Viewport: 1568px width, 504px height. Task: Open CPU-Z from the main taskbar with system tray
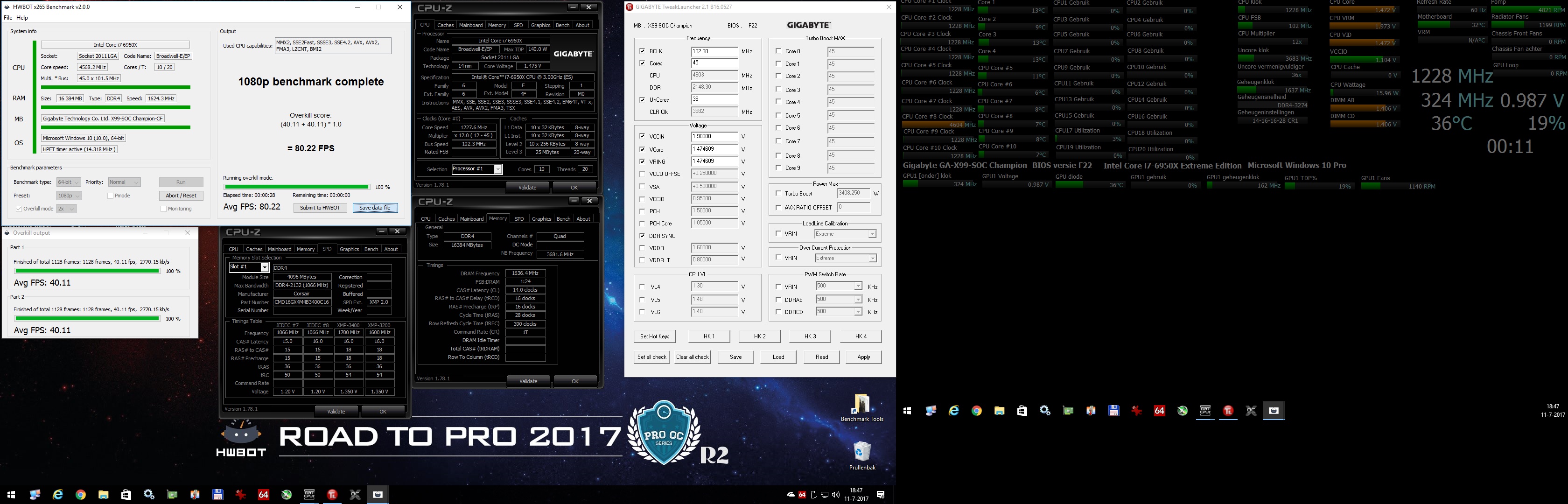[309, 495]
